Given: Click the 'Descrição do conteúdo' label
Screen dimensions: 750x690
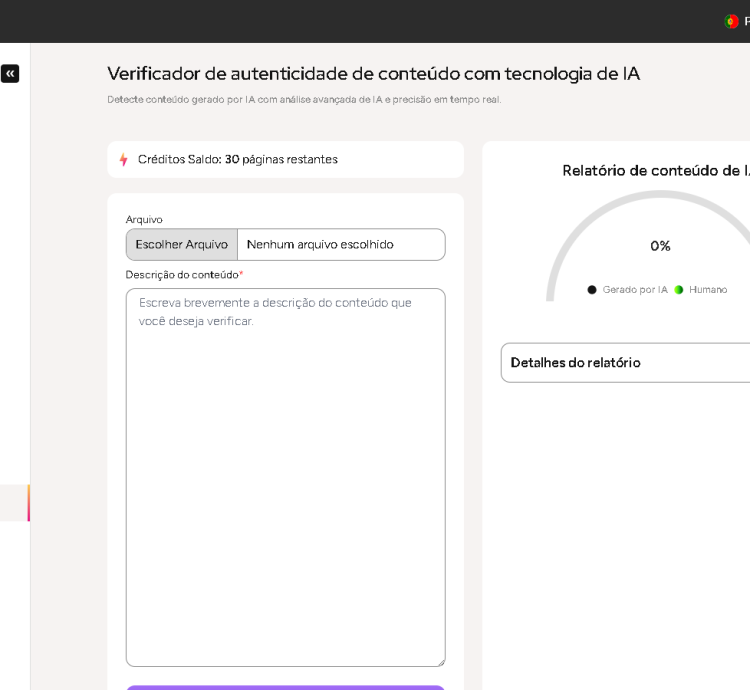Looking at the screenshot, I should click(182, 274).
